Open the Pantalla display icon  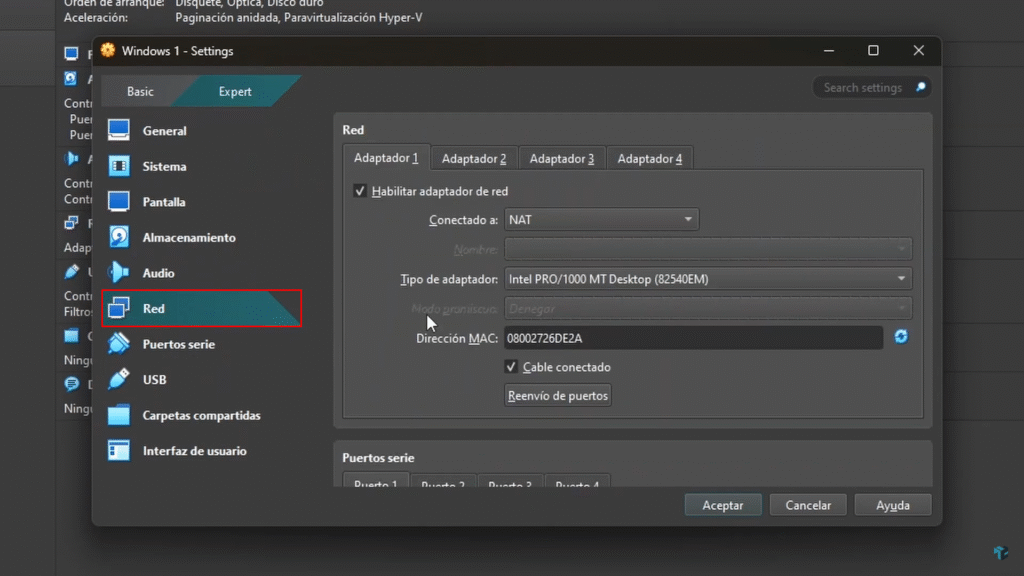119,202
